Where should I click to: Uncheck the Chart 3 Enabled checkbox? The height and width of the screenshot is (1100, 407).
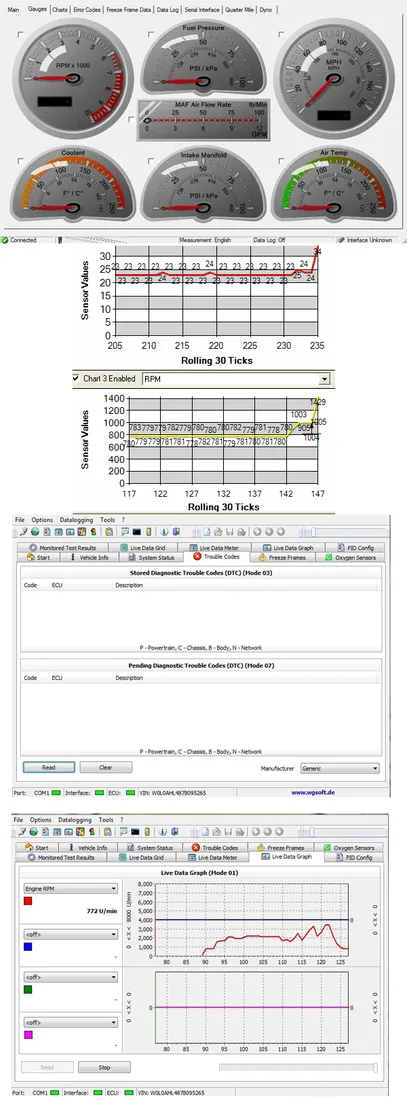[76, 378]
